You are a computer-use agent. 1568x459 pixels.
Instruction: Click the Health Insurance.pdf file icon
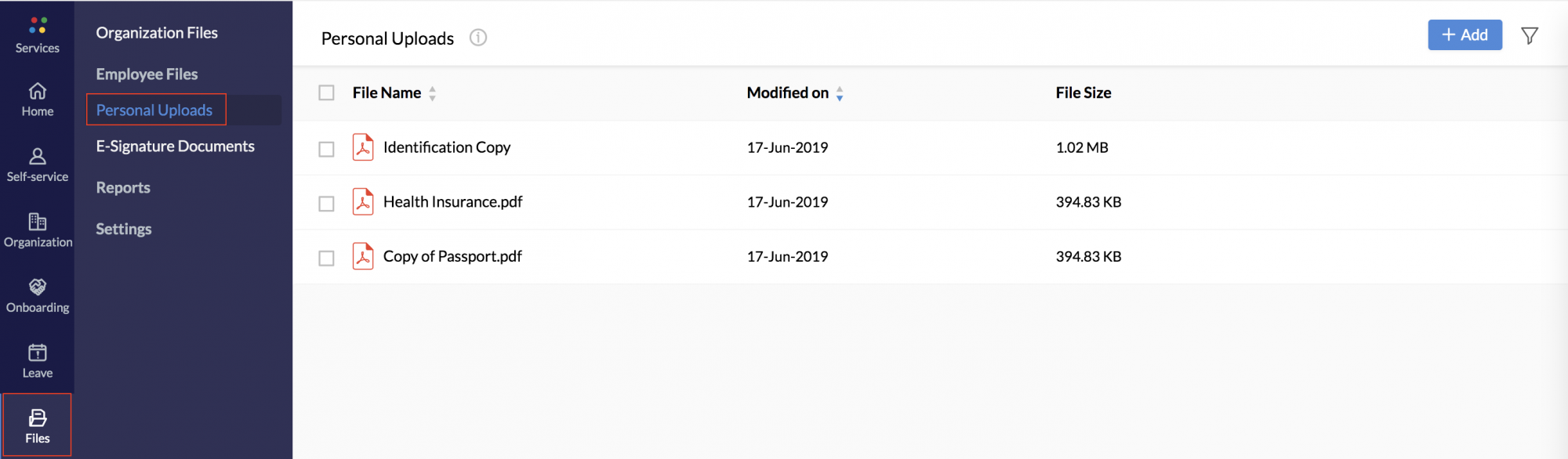point(363,202)
